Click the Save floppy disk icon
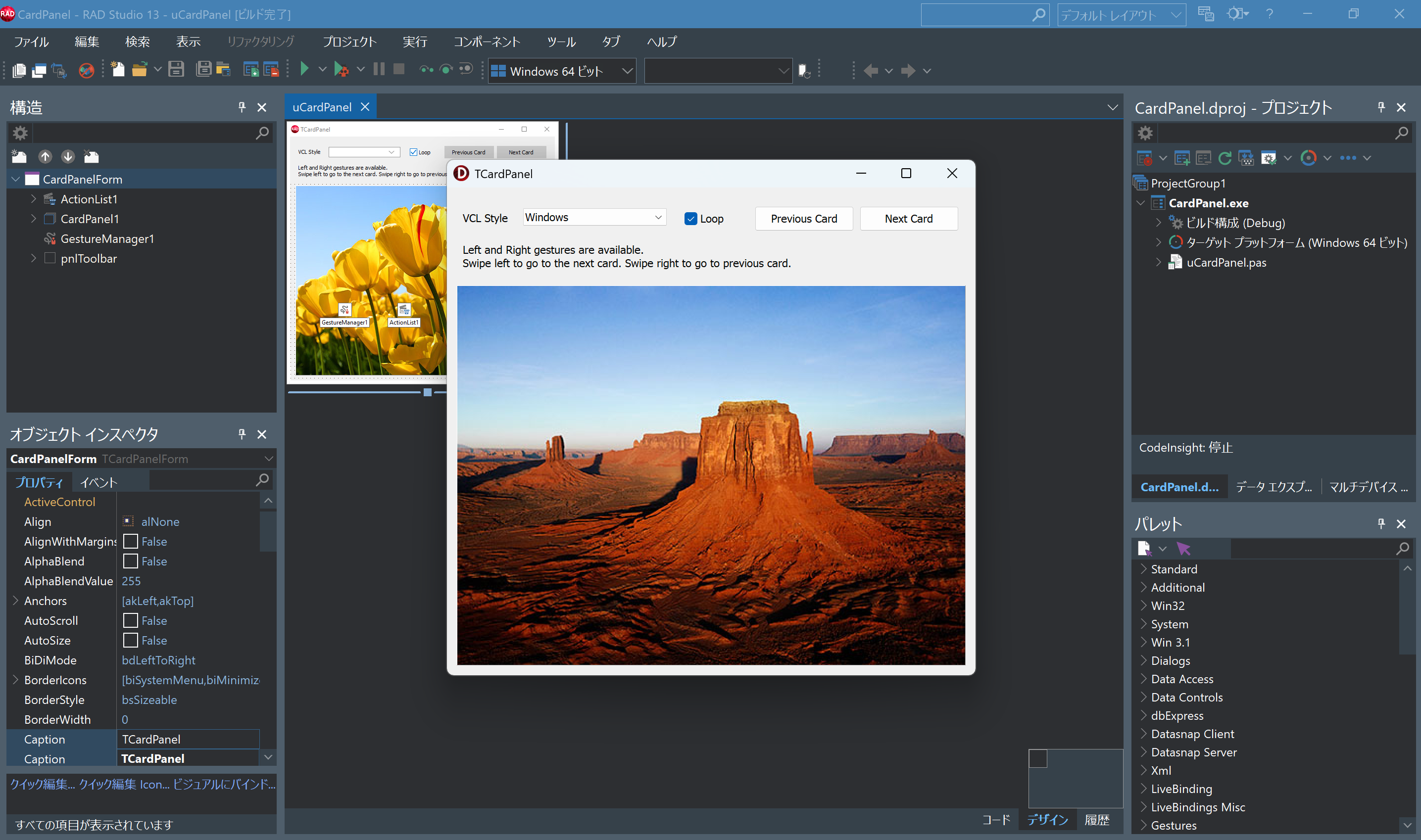The height and width of the screenshot is (840, 1421). [x=176, y=70]
